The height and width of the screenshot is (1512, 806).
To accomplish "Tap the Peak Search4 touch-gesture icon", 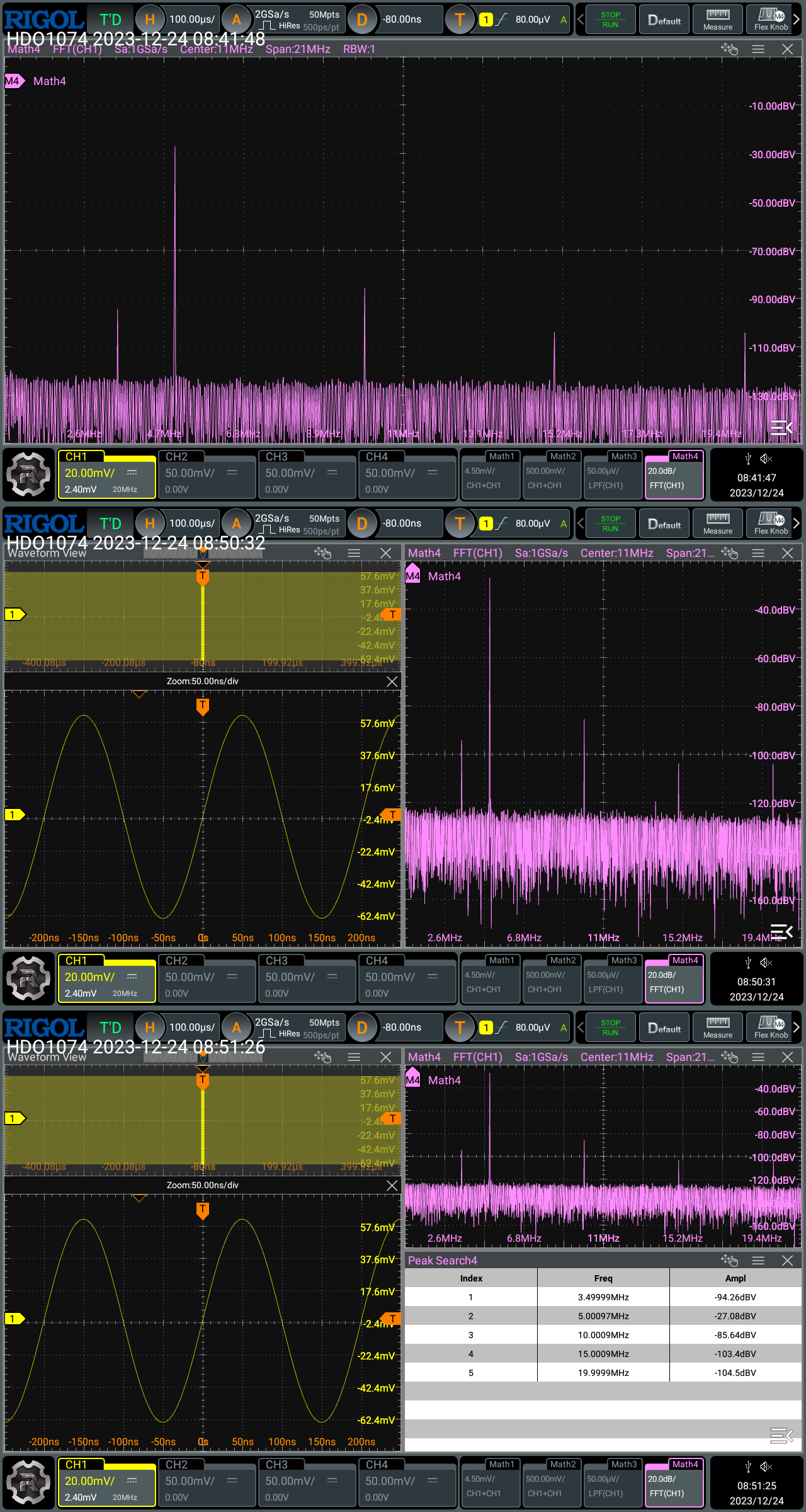I will [x=729, y=1261].
